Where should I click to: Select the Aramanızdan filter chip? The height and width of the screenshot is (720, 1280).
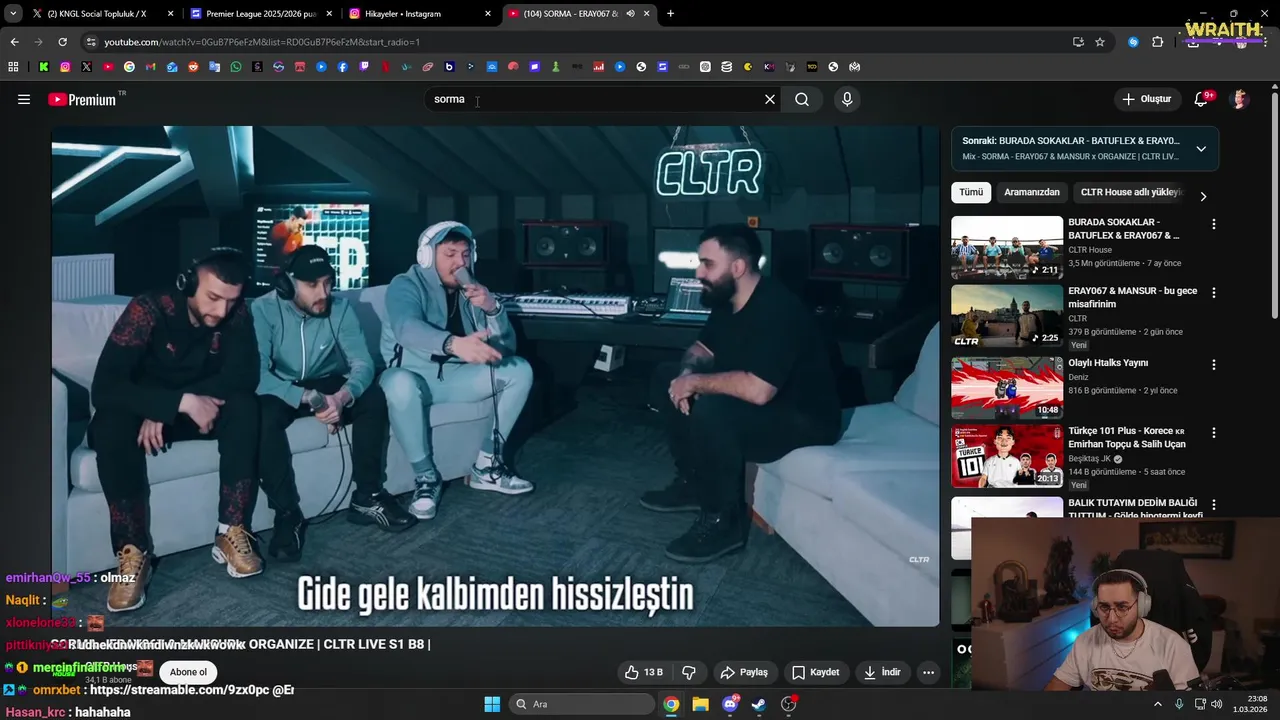(1032, 192)
